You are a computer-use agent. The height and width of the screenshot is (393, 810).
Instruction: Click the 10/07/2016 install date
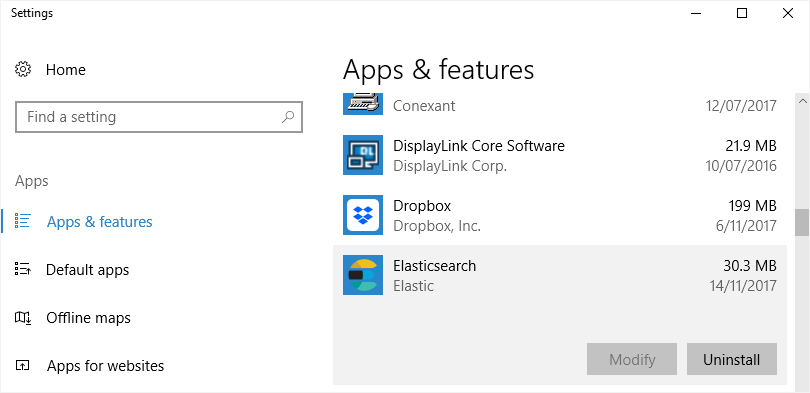pyautogui.click(x=741, y=166)
